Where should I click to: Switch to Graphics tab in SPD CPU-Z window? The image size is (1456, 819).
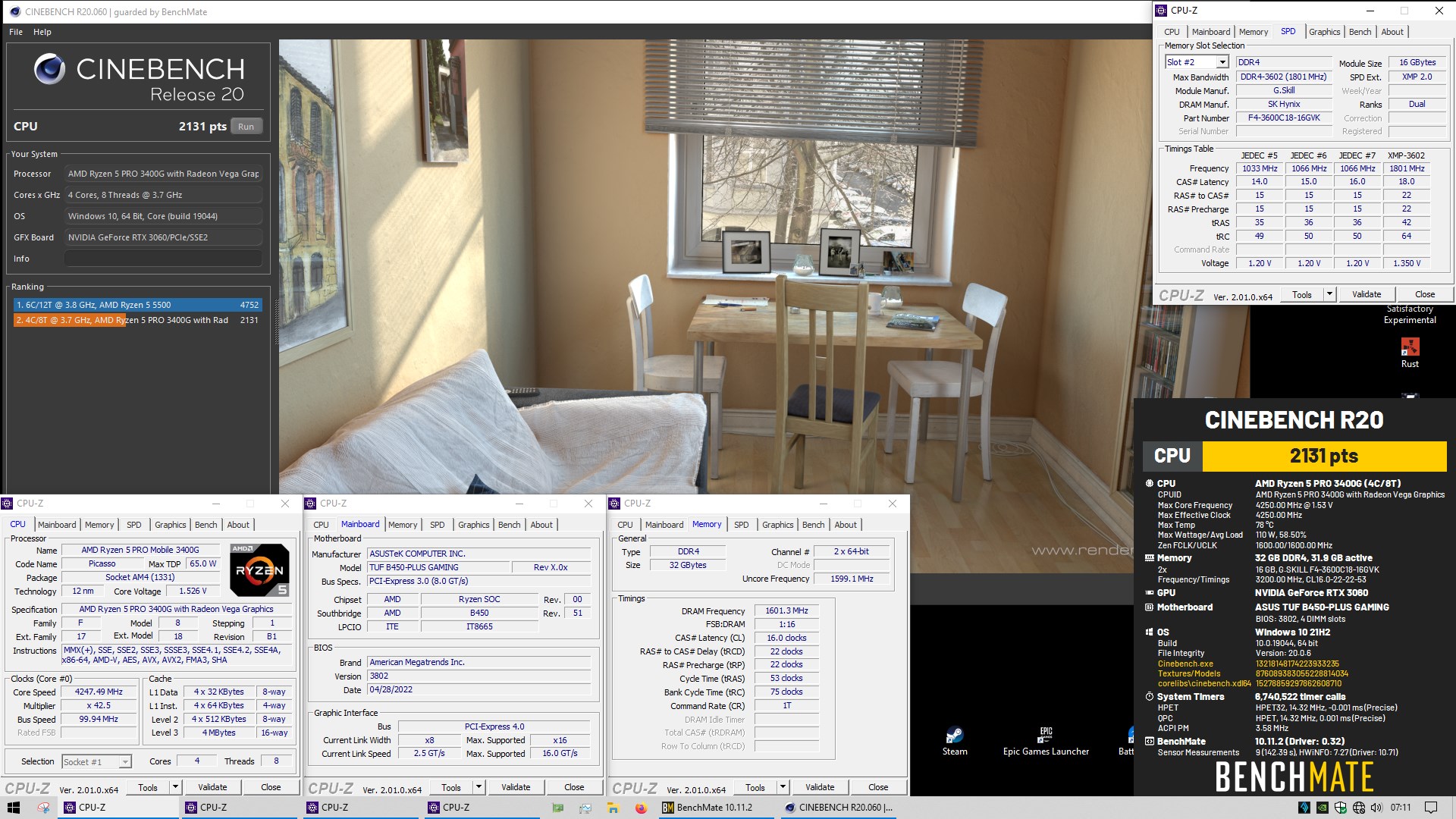(1324, 32)
